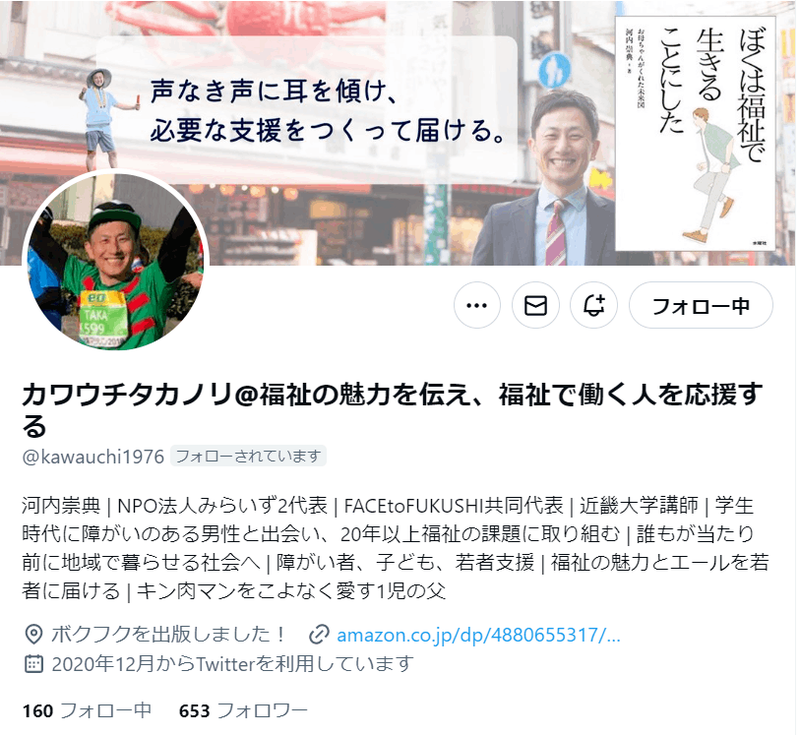Toggle the フォロー中 following button

pyautogui.click(x=701, y=306)
